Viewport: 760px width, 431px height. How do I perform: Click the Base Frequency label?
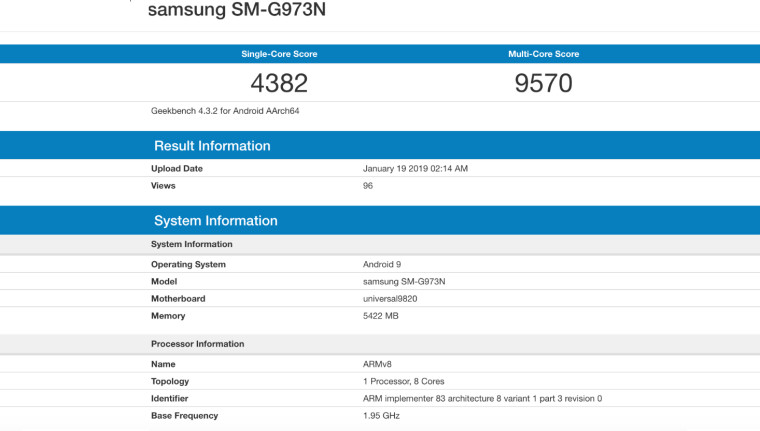coord(184,416)
